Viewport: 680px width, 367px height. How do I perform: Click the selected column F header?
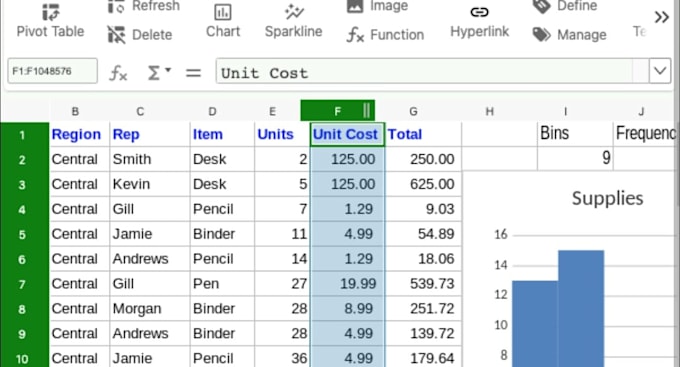coord(338,111)
